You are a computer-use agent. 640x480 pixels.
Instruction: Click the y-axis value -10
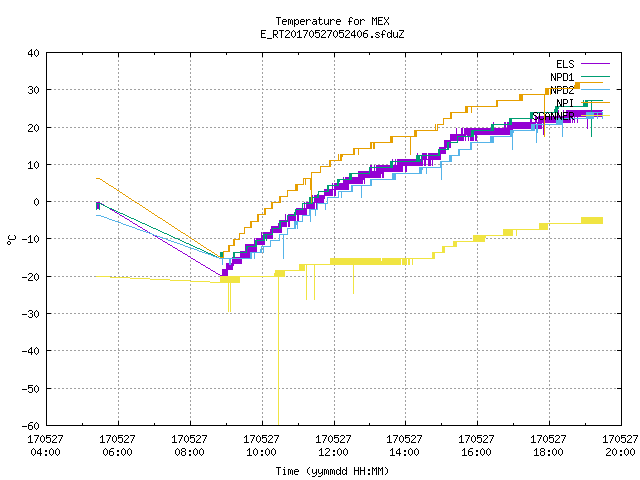(x=31, y=239)
